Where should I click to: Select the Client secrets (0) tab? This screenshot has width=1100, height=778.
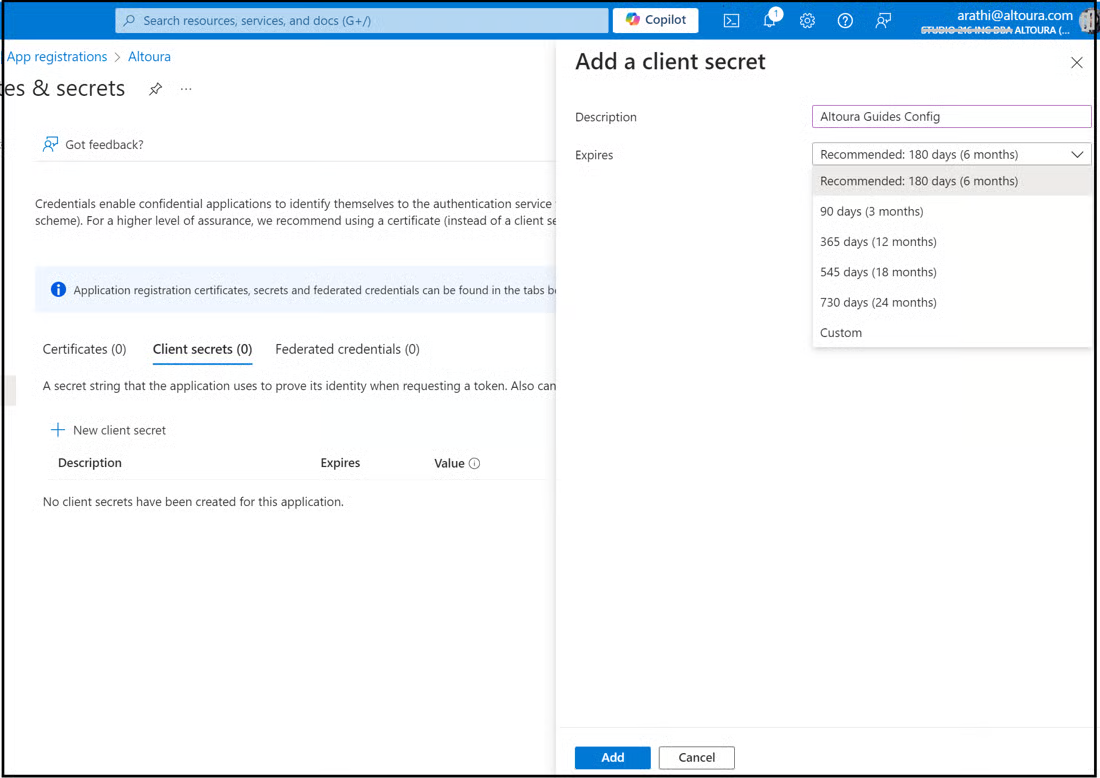point(202,349)
